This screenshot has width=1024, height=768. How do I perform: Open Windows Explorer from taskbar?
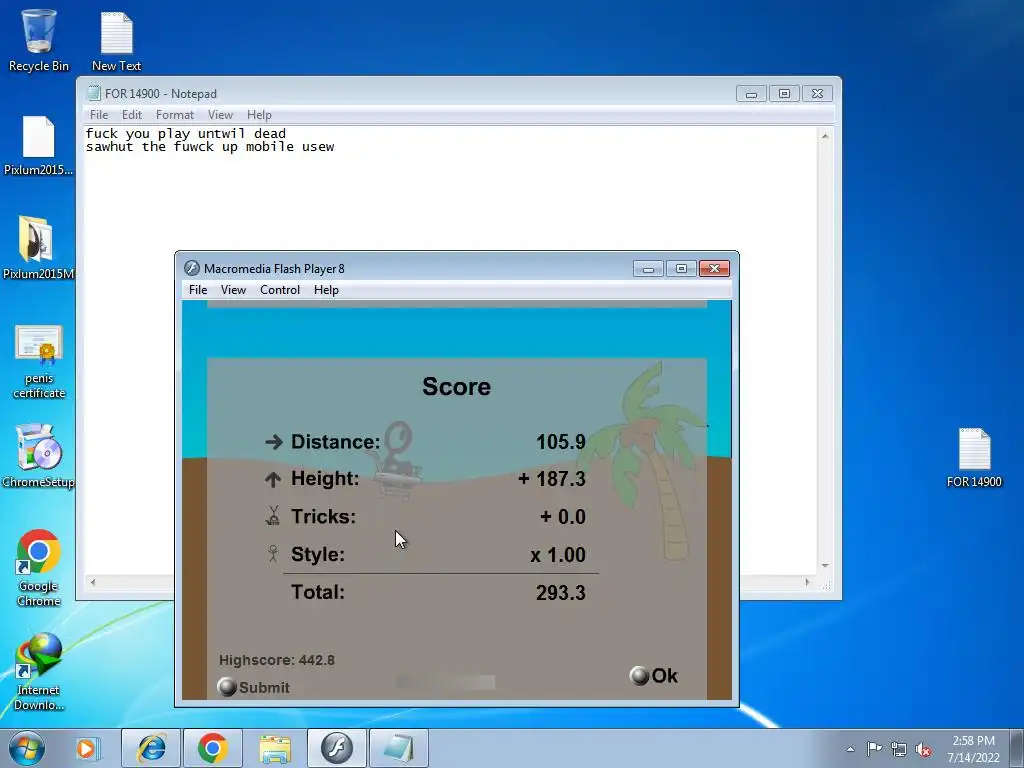pyautogui.click(x=275, y=748)
